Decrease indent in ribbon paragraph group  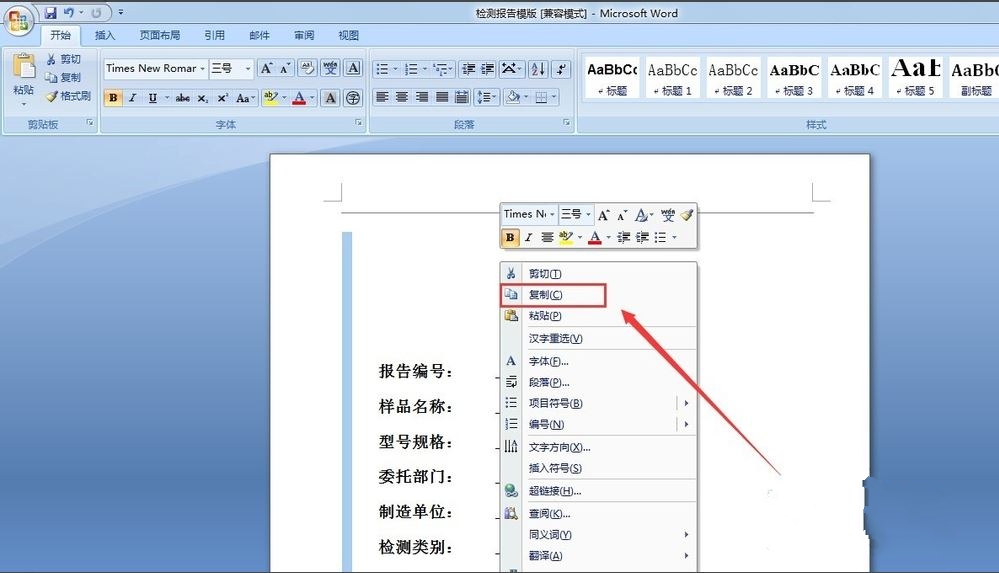pos(468,69)
